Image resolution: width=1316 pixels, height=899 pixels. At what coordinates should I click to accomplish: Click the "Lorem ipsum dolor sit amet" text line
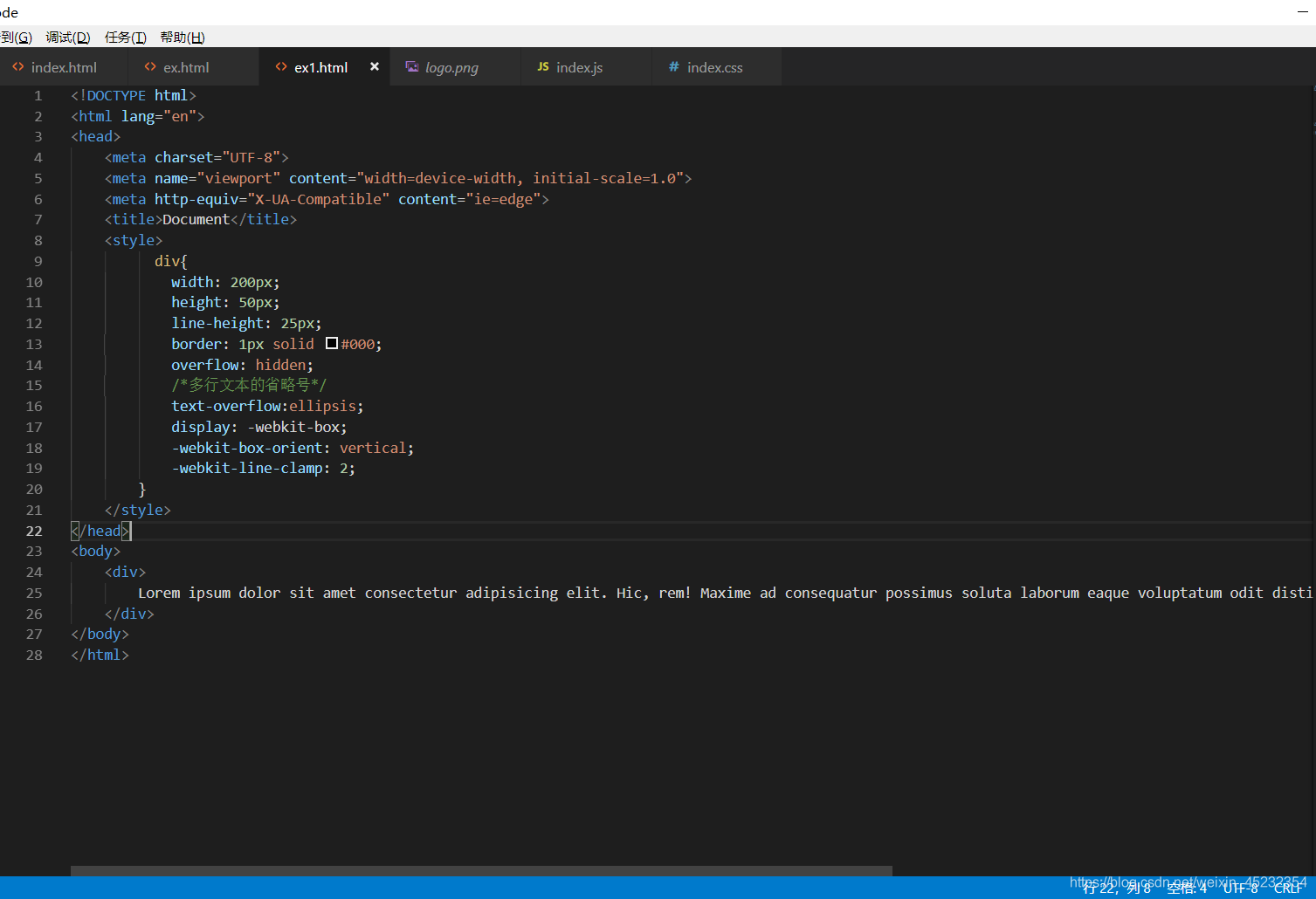[725, 593]
